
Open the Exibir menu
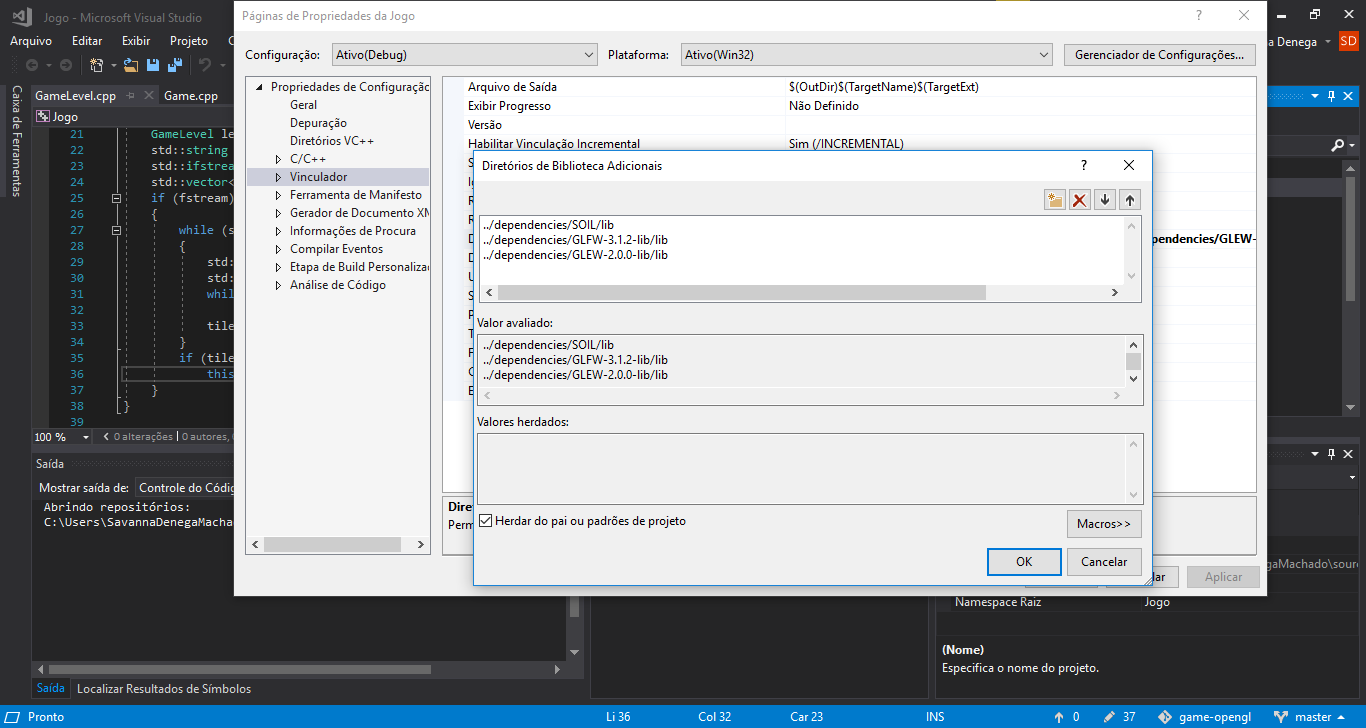tap(136, 41)
